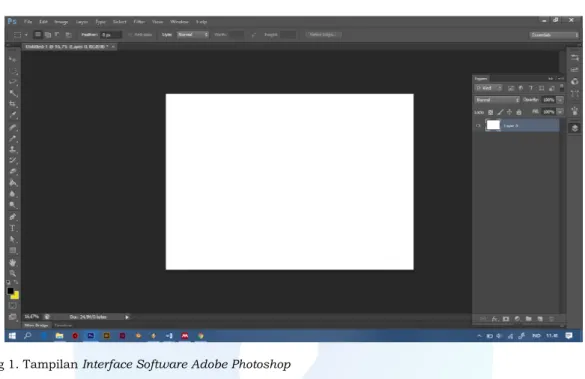Select the Crop tool
Viewport: 585px width, 379px height.
[x=13, y=104]
